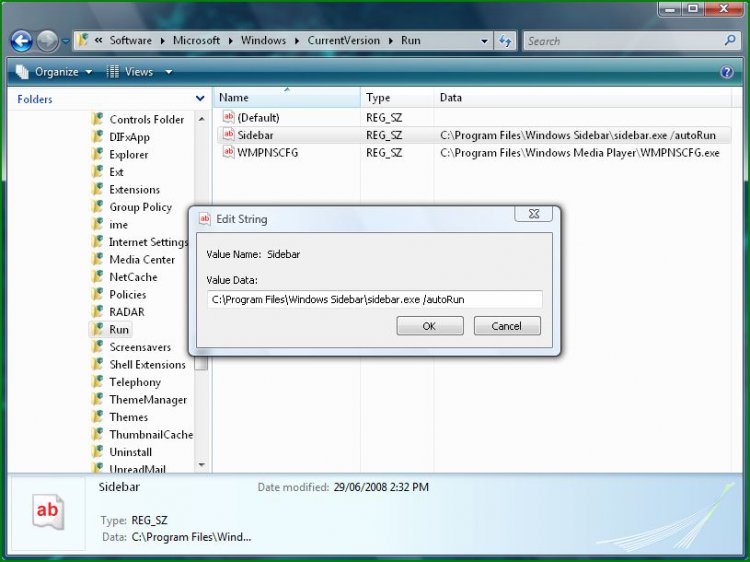Minimize the main window
This screenshot has height=562, width=750.
point(671,8)
